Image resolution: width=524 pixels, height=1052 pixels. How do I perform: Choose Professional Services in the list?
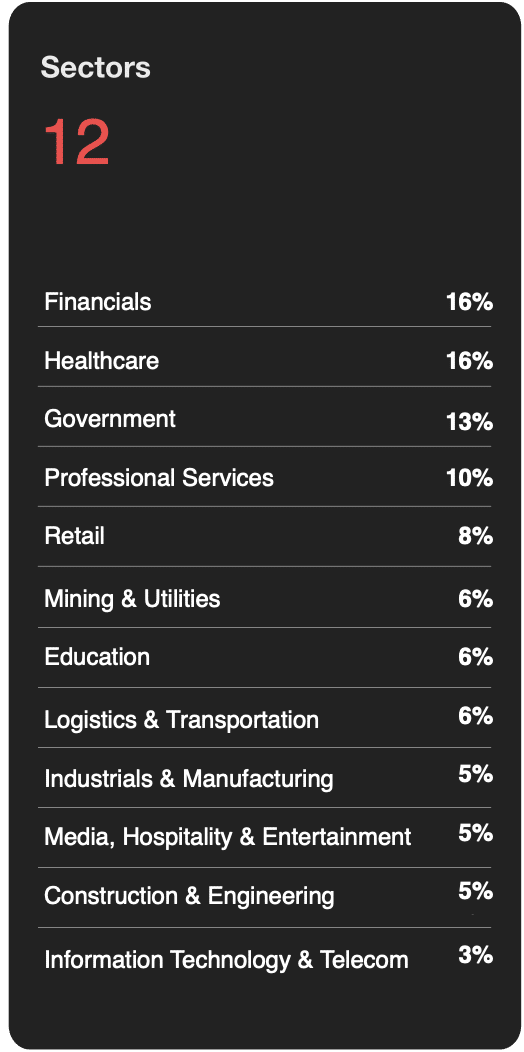point(159,478)
